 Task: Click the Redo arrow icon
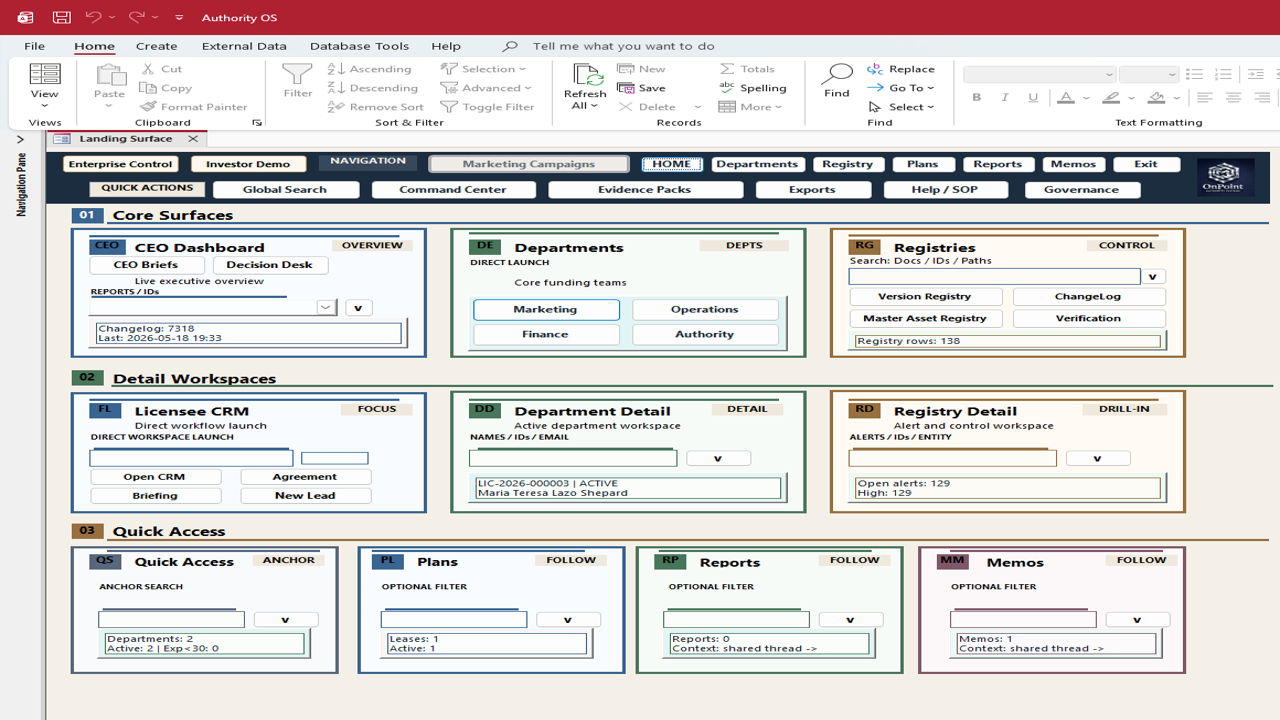tap(137, 17)
